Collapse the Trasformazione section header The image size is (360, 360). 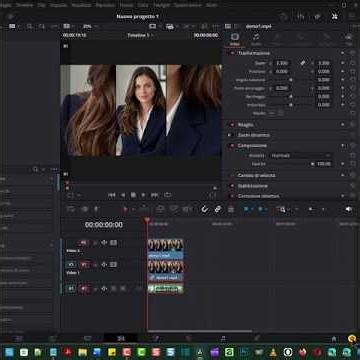254,53
